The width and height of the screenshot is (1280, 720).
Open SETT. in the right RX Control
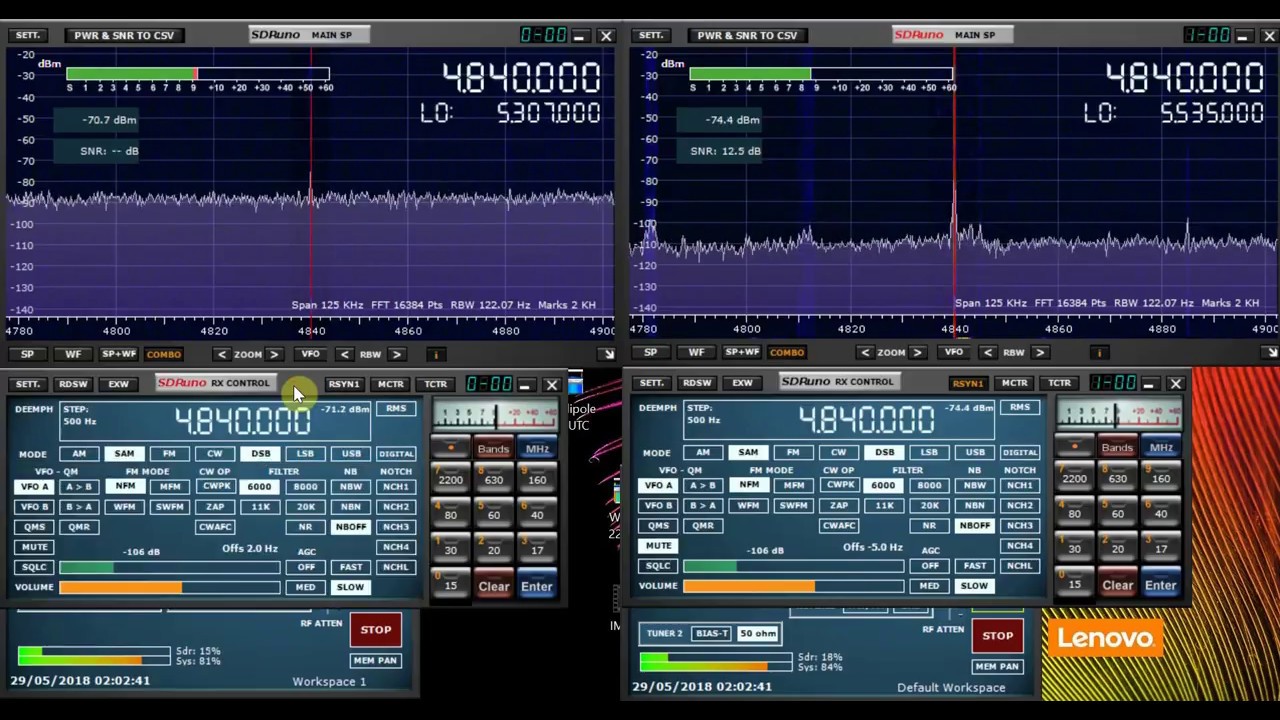click(x=651, y=382)
